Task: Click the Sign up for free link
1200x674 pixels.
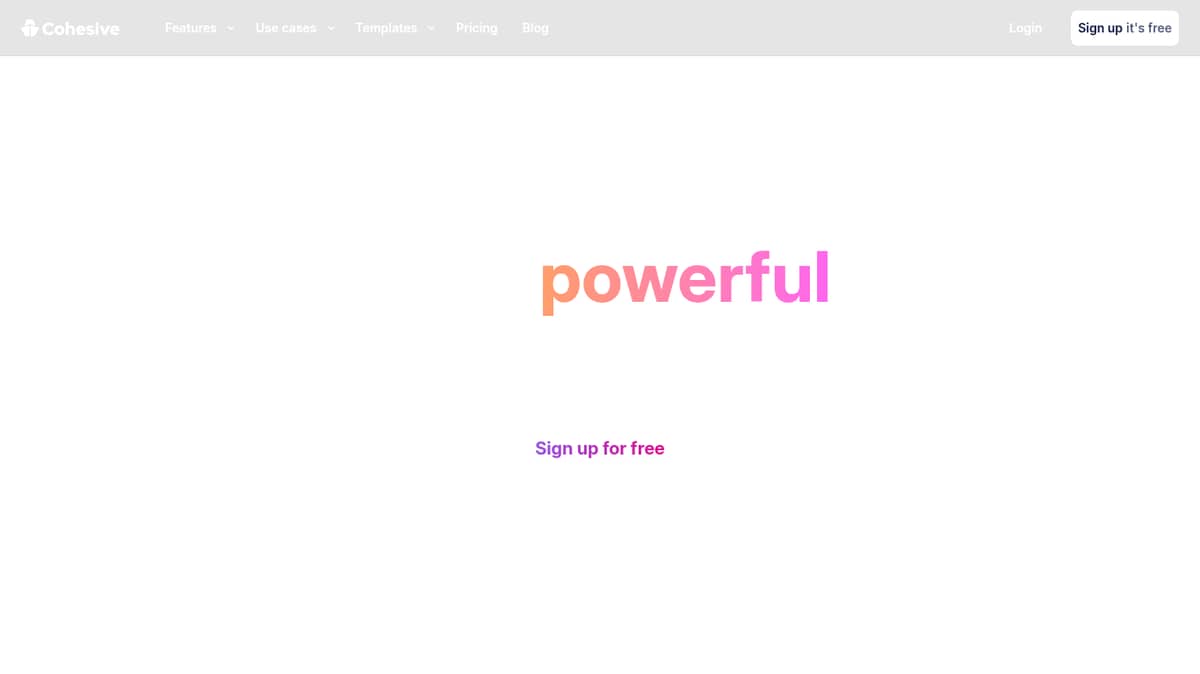Action: (600, 448)
